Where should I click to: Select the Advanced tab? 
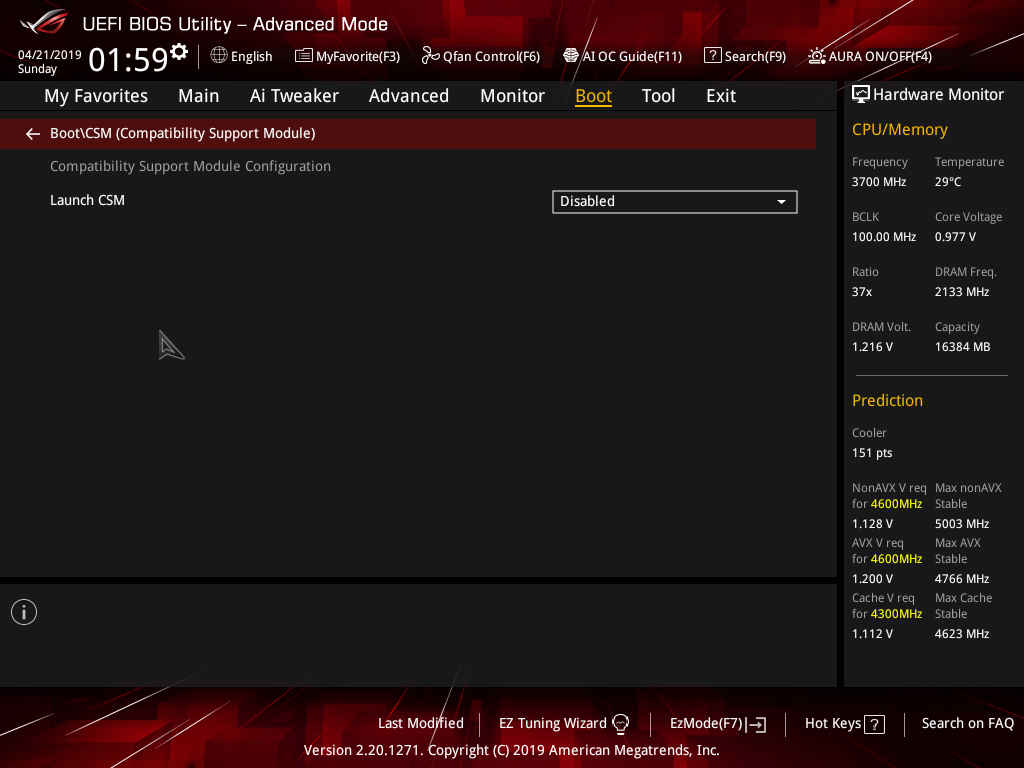[409, 96]
